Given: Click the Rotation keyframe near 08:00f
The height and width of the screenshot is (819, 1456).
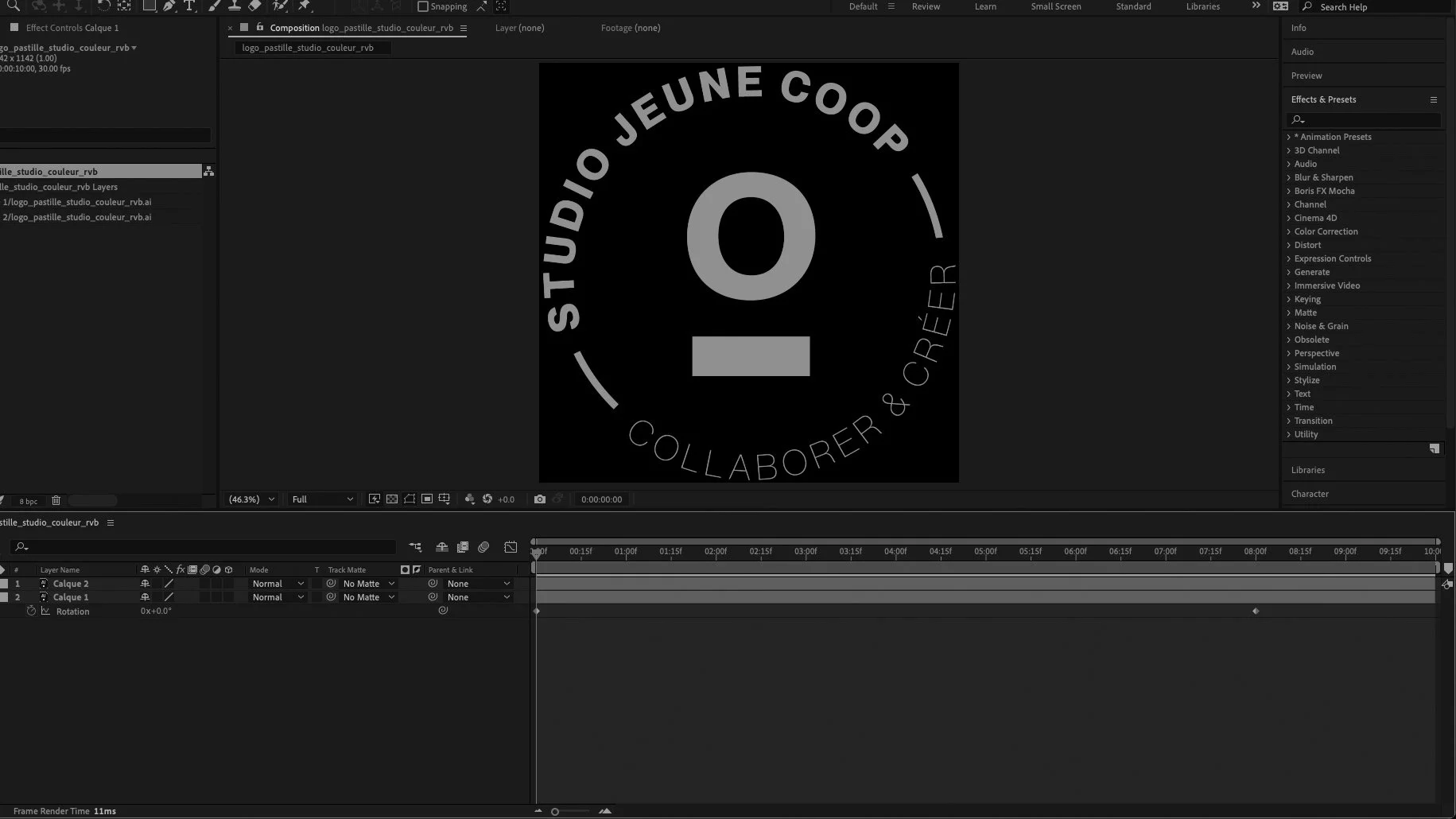Looking at the screenshot, I should (x=1256, y=611).
